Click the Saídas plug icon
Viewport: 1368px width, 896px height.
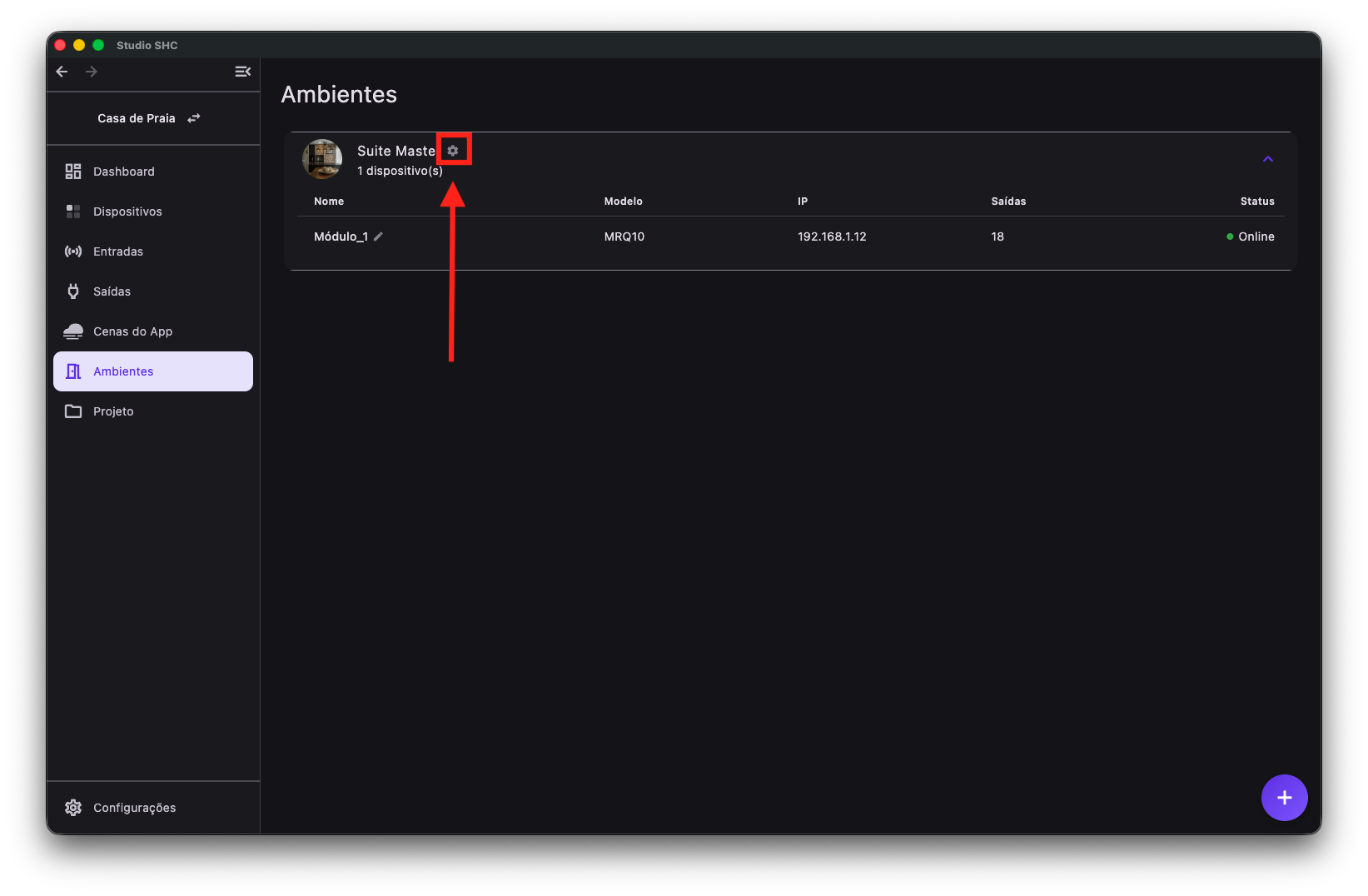click(73, 291)
